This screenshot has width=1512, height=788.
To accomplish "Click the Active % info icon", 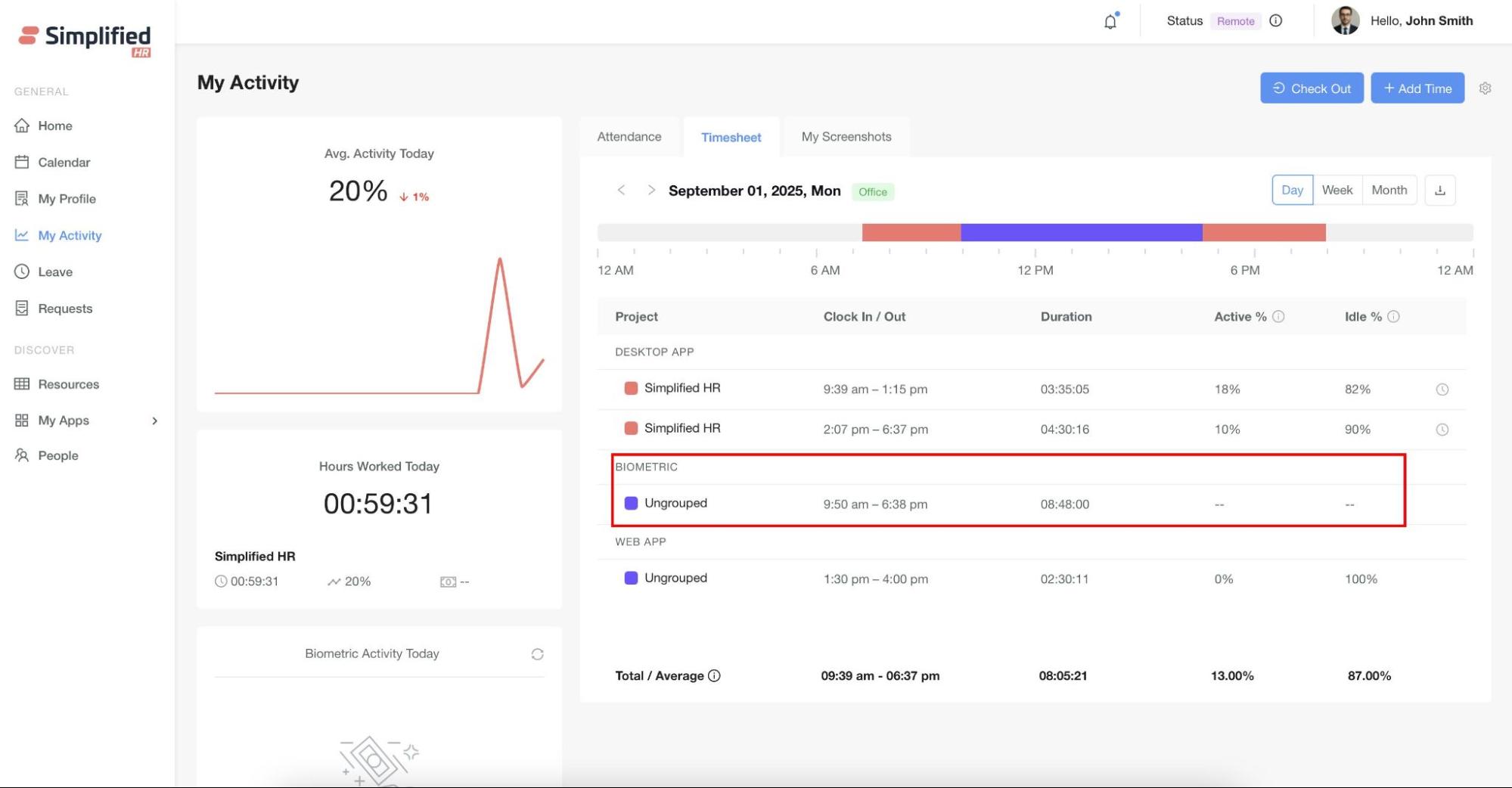I will click(1278, 317).
